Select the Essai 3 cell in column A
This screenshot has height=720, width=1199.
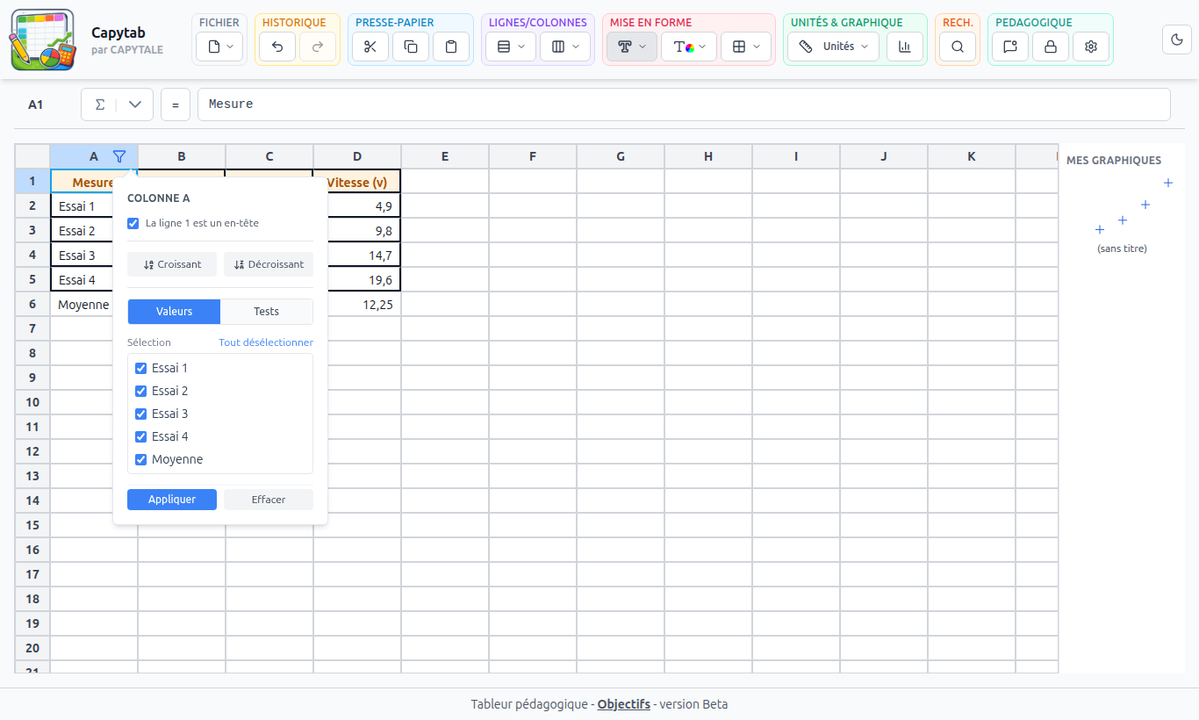point(83,255)
